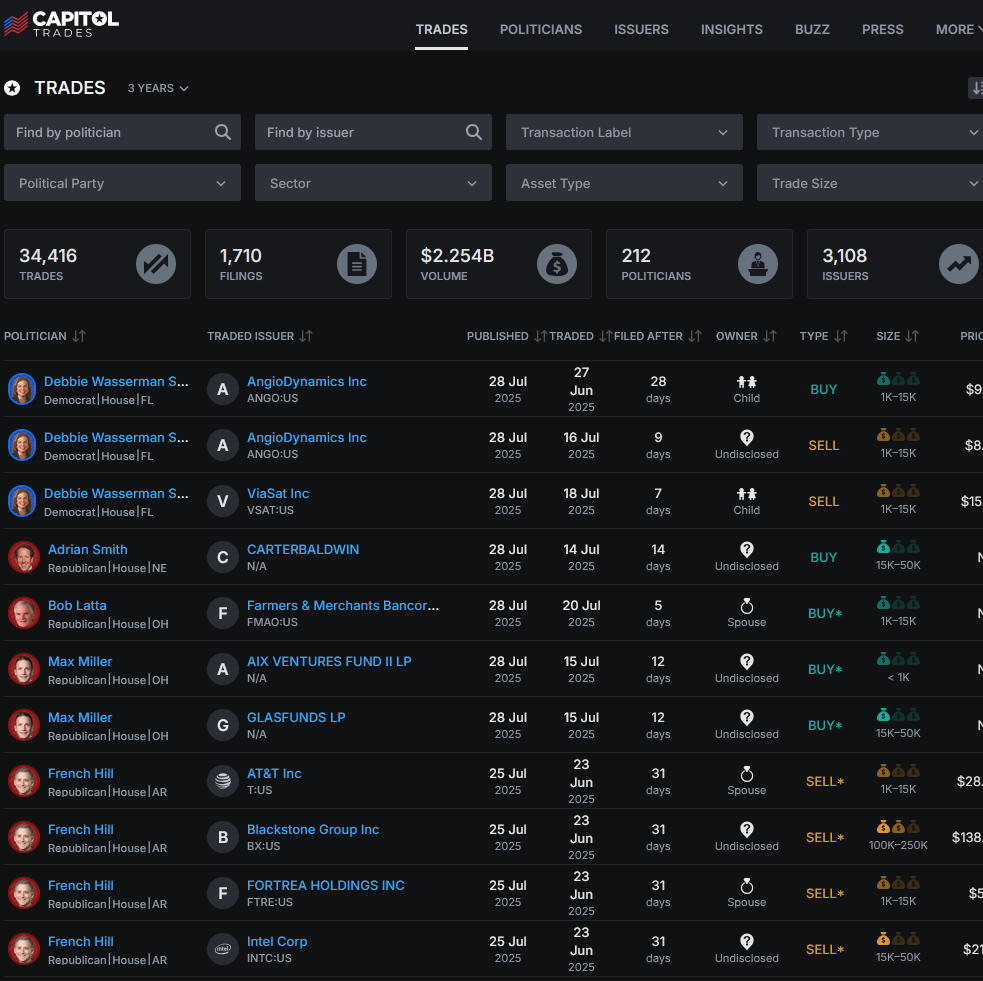This screenshot has width=983, height=981.
Task: Click the podium icon in Politicians card
Action: point(758,264)
